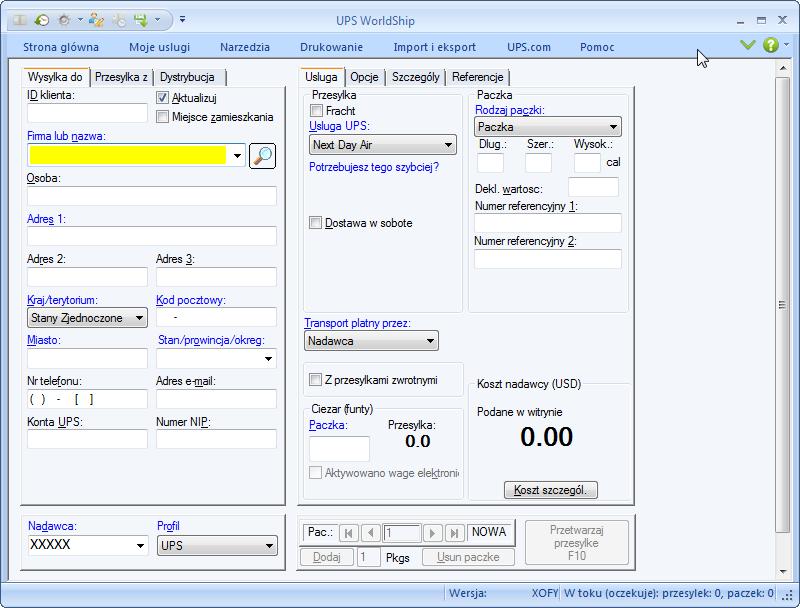Viewport: 800px width, 608px height.
Task: Open the Moje uslugi ribbon tab
Action: (x=159, y=47)
